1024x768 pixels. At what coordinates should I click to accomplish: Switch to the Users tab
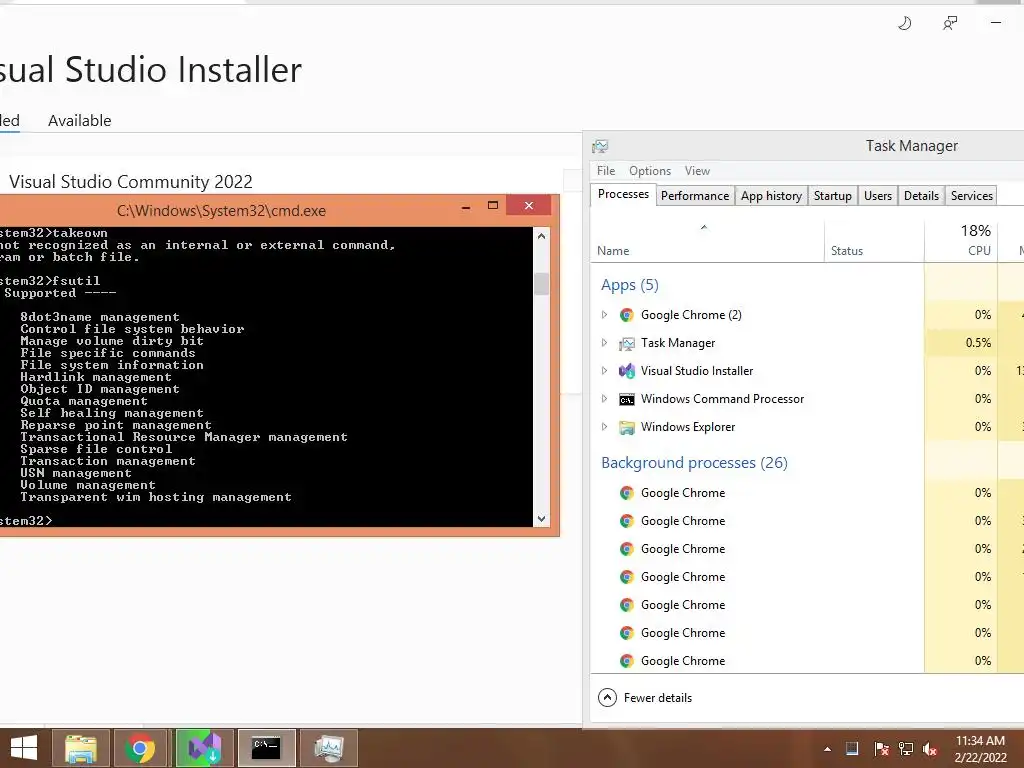(878, 196)
